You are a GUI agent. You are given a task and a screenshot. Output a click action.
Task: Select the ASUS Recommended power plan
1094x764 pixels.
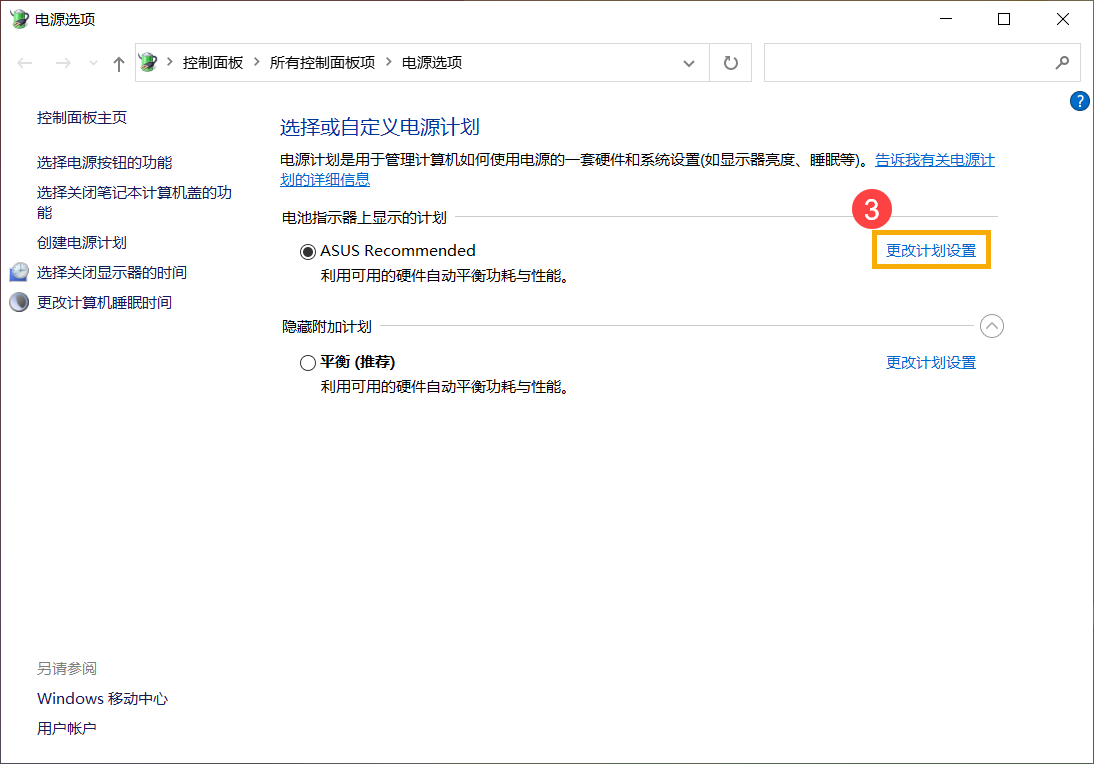click(x=308, y=251)
